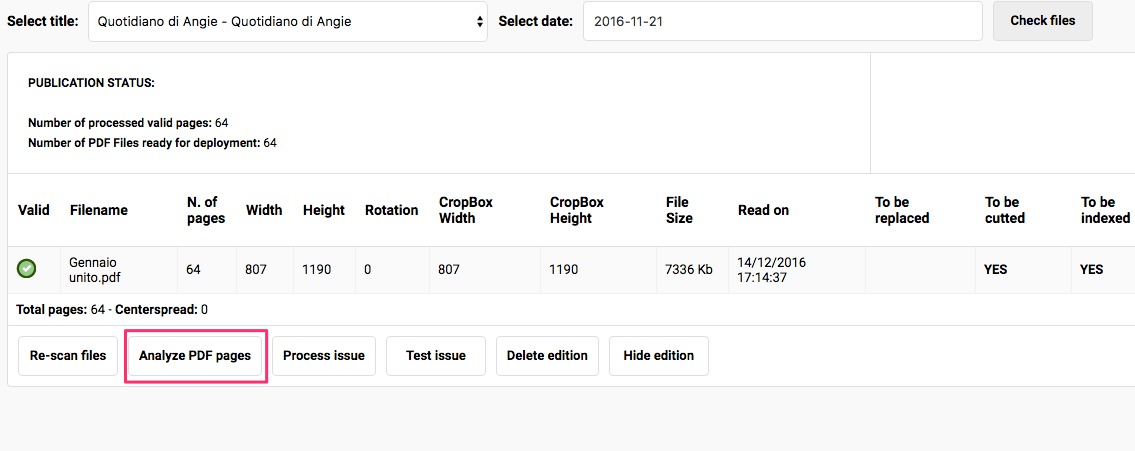Click the To be replaced column header
The width and height of the screenshot is (1135, 451).
(x=902, y=210)
